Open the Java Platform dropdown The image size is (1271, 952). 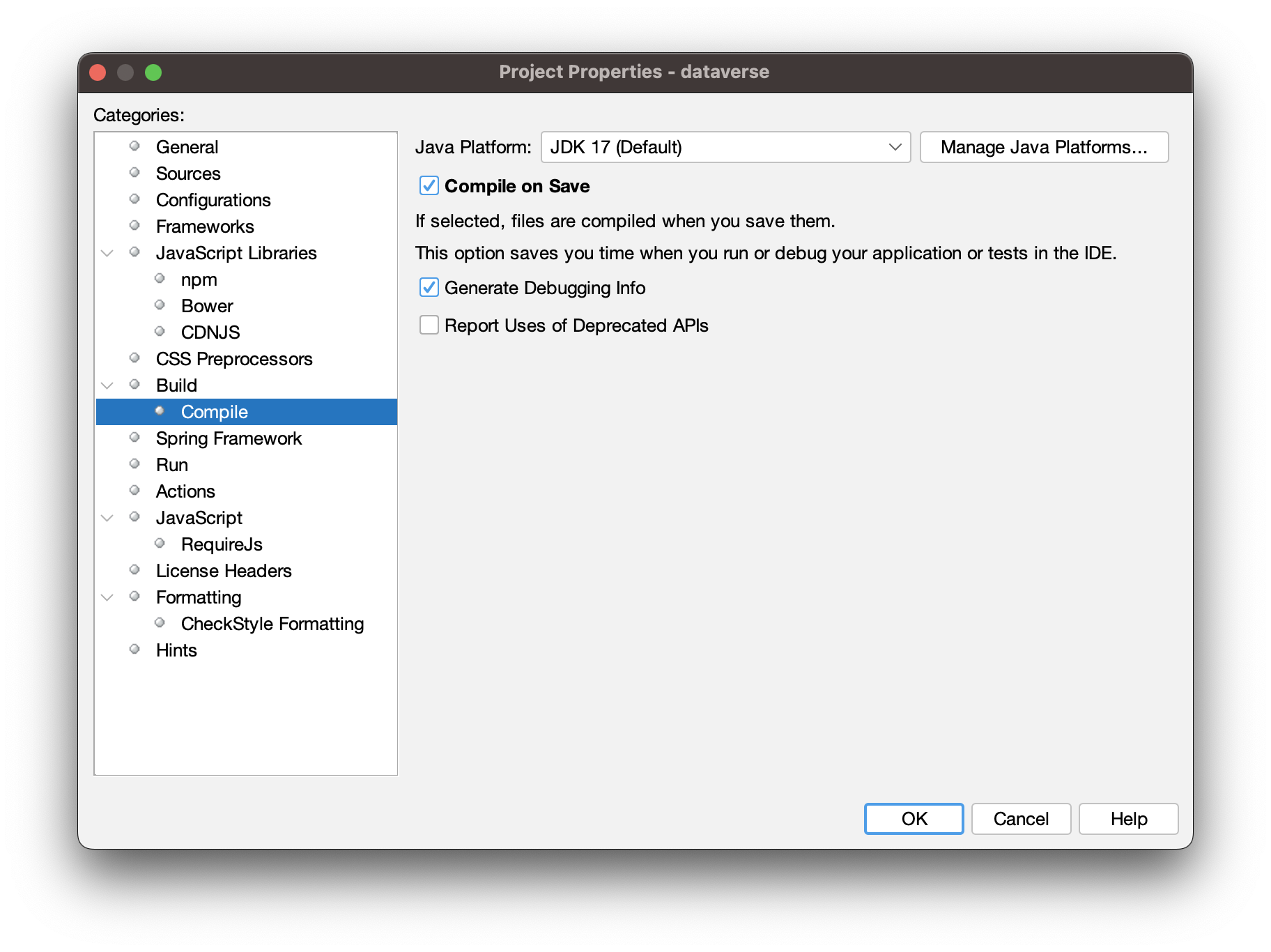pos(725,147)
